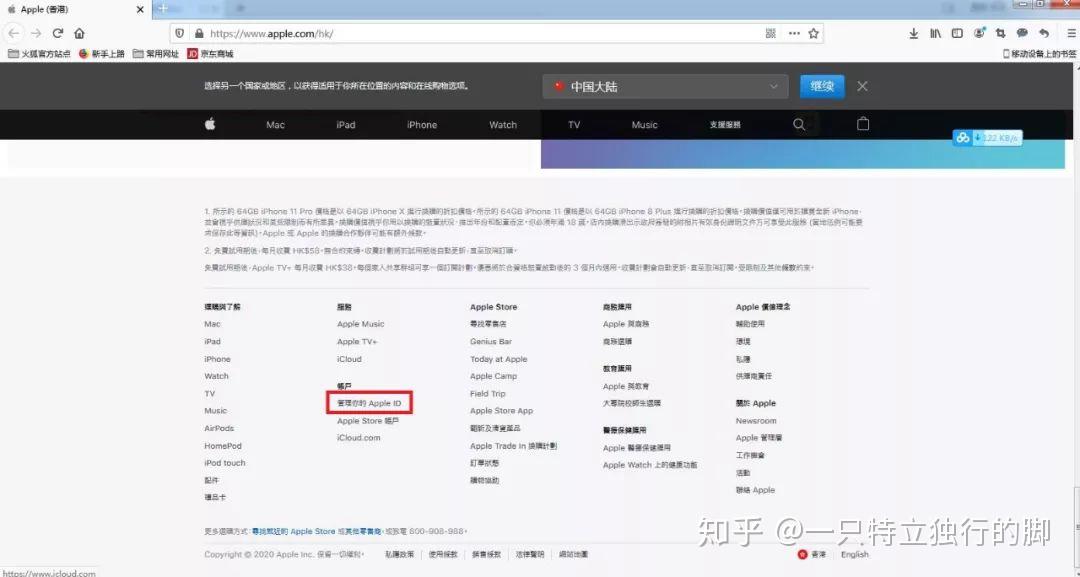1080x577 pixels.
Task: Click the Apple TV+ footer link
Action: 357,342
